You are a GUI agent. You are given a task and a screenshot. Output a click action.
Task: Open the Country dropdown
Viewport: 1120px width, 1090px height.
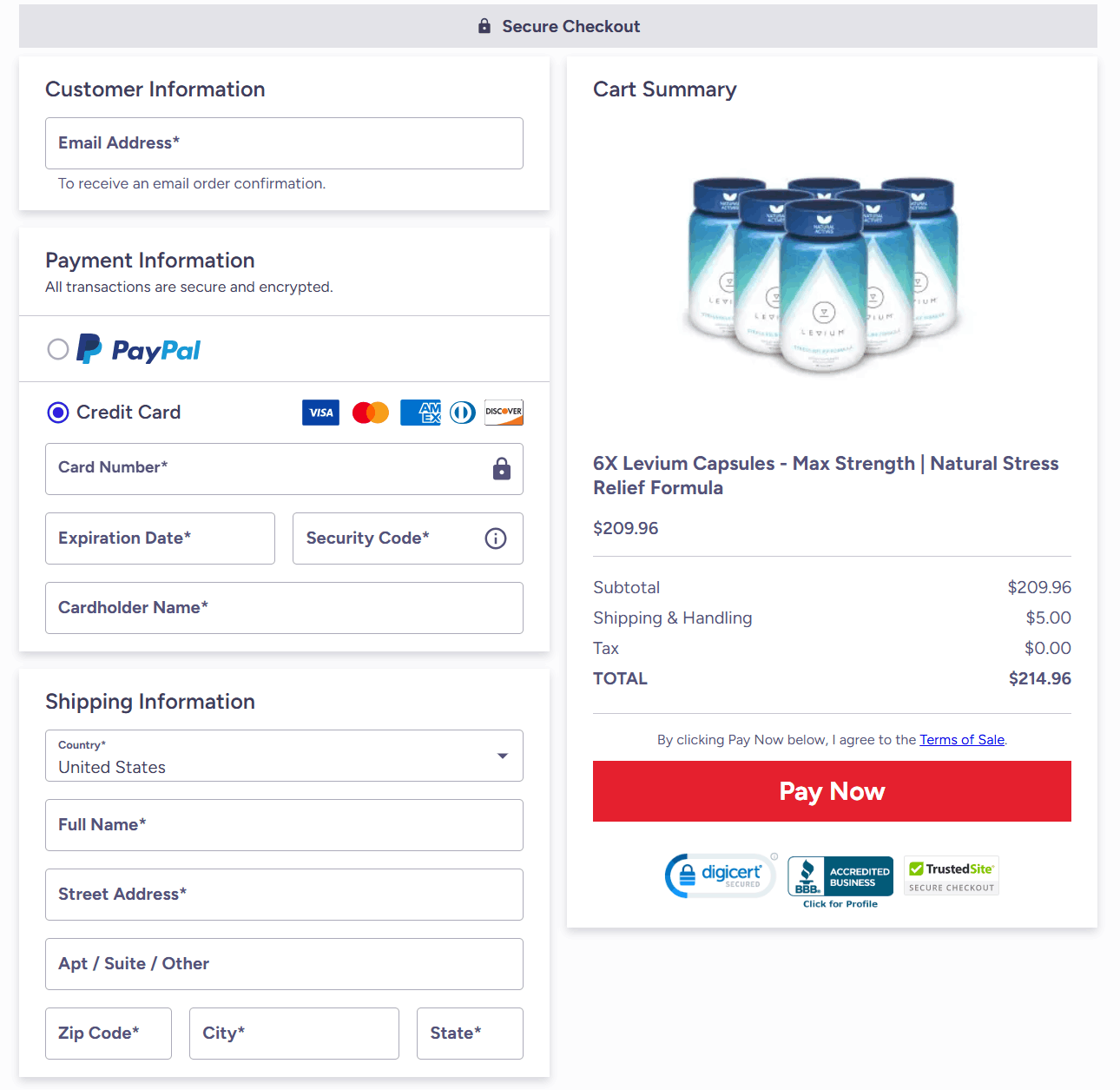coord(284,756)
